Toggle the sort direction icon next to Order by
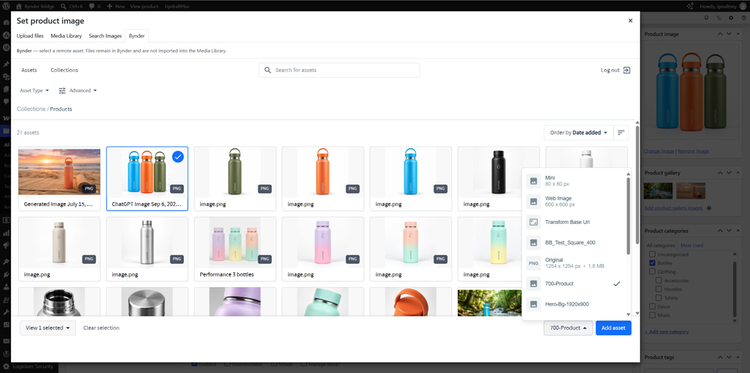Viewport: 750px width, 373px height. [621, 132]
